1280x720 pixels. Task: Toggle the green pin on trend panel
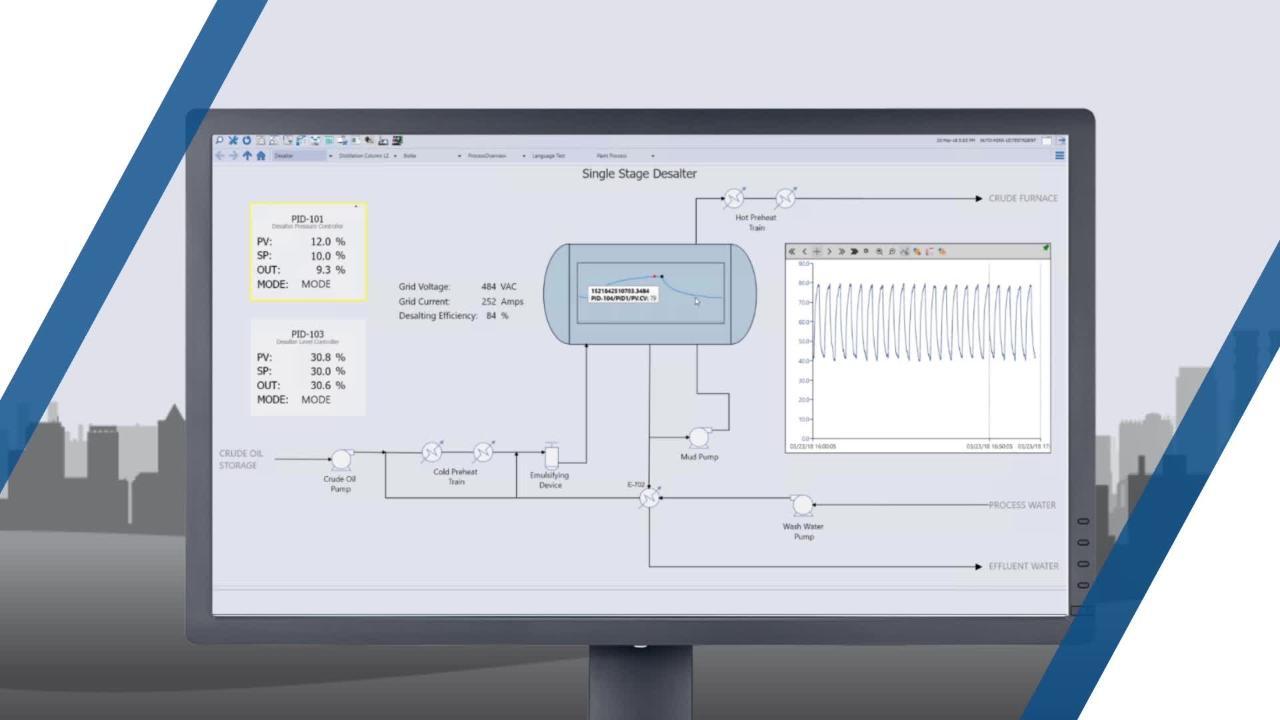1046,247
